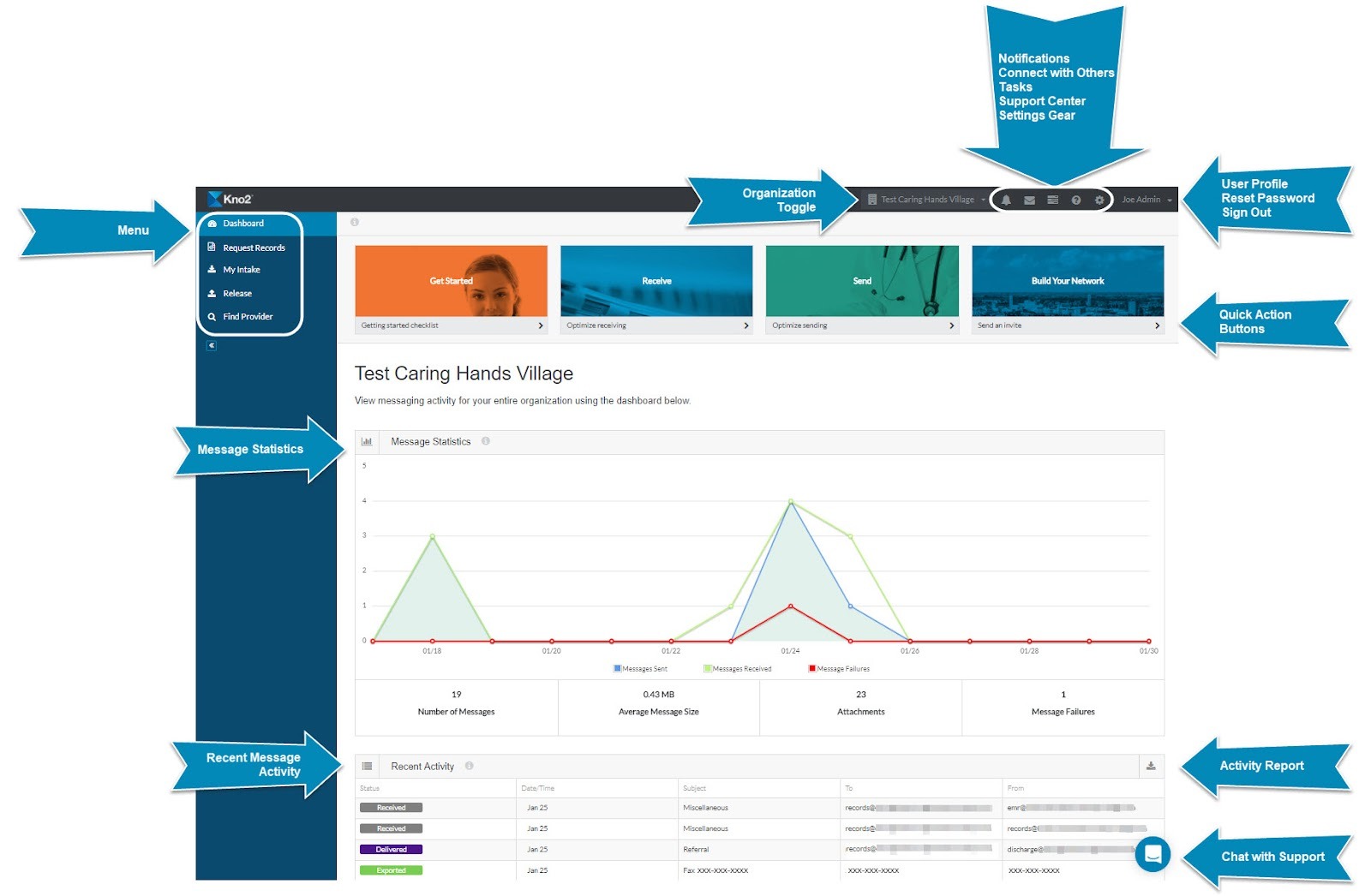The image size is (1371, 896).
Task: Click the Find Provider magnifier icon
Action: [212, 316]
